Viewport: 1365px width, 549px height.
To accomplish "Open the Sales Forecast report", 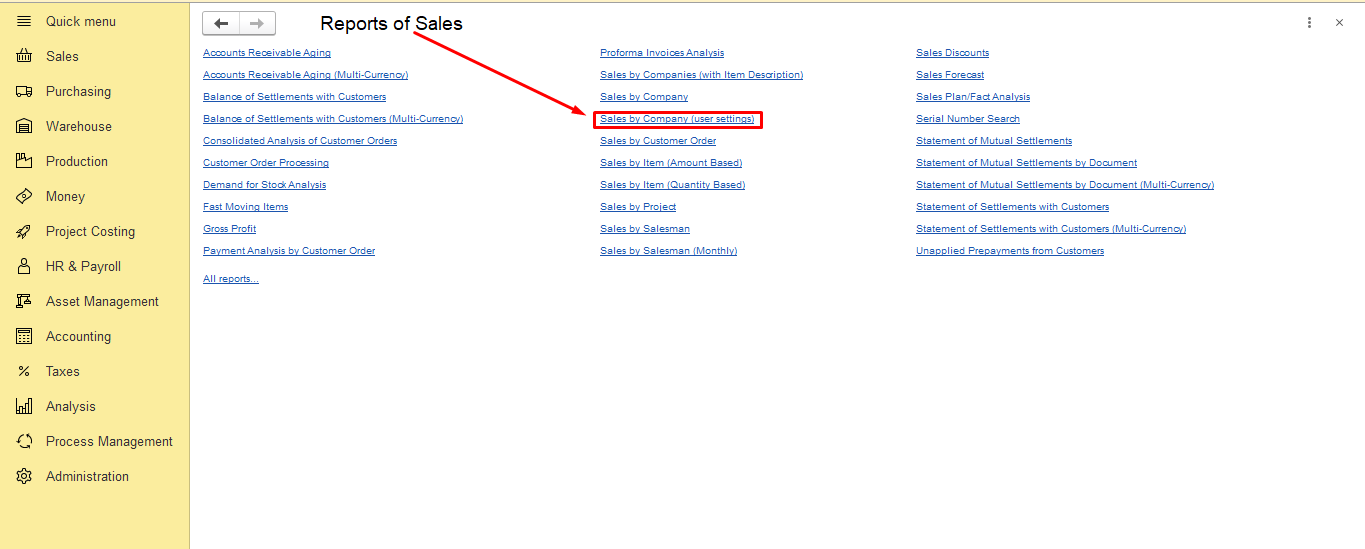I will 950,75.
